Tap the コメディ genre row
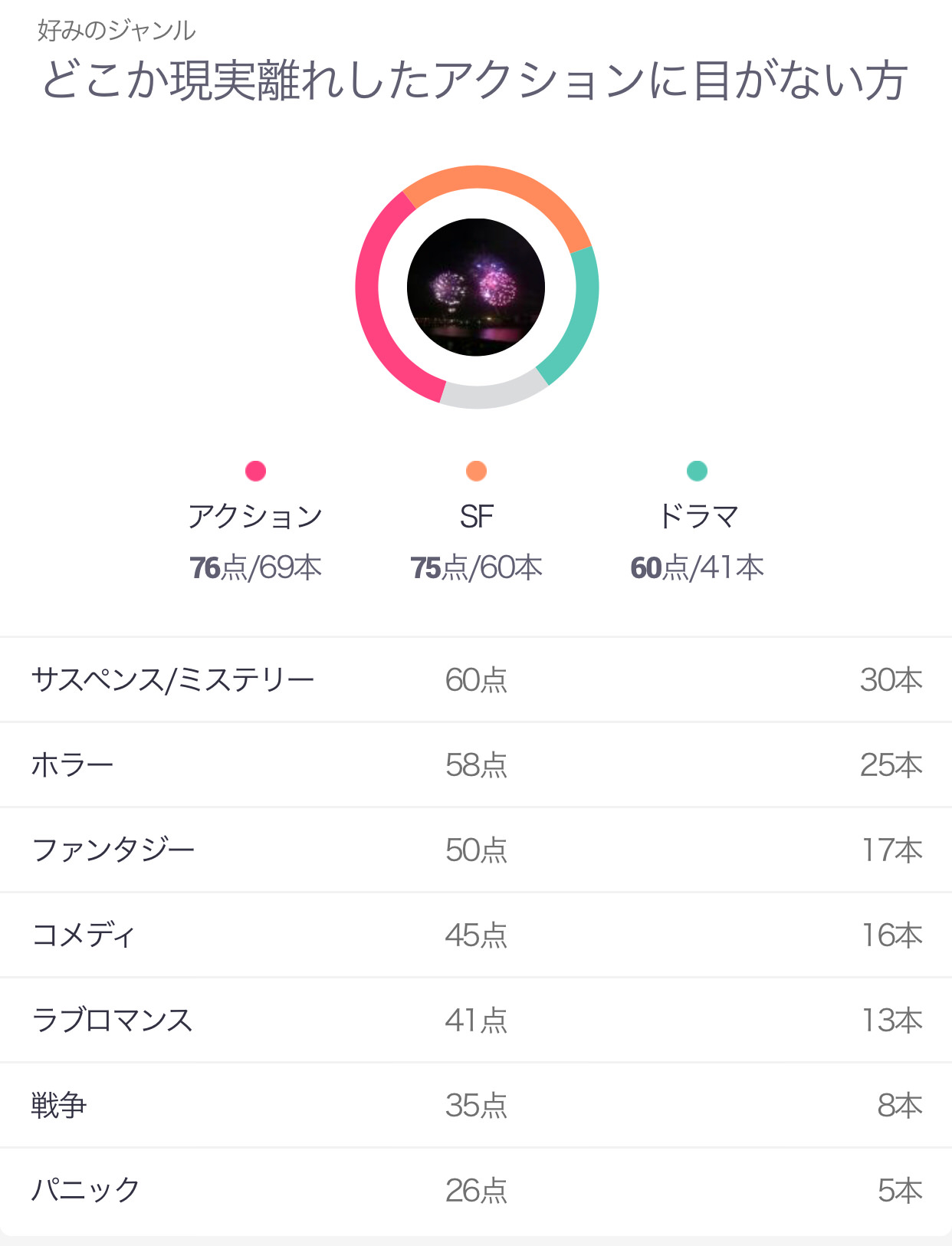952x1246 pixels. (476, 935)
